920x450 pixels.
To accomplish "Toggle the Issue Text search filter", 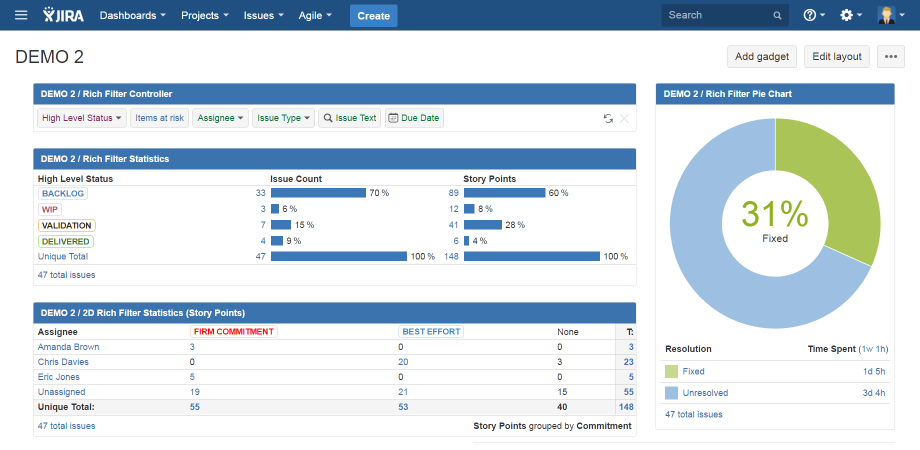I will point(349,118).
